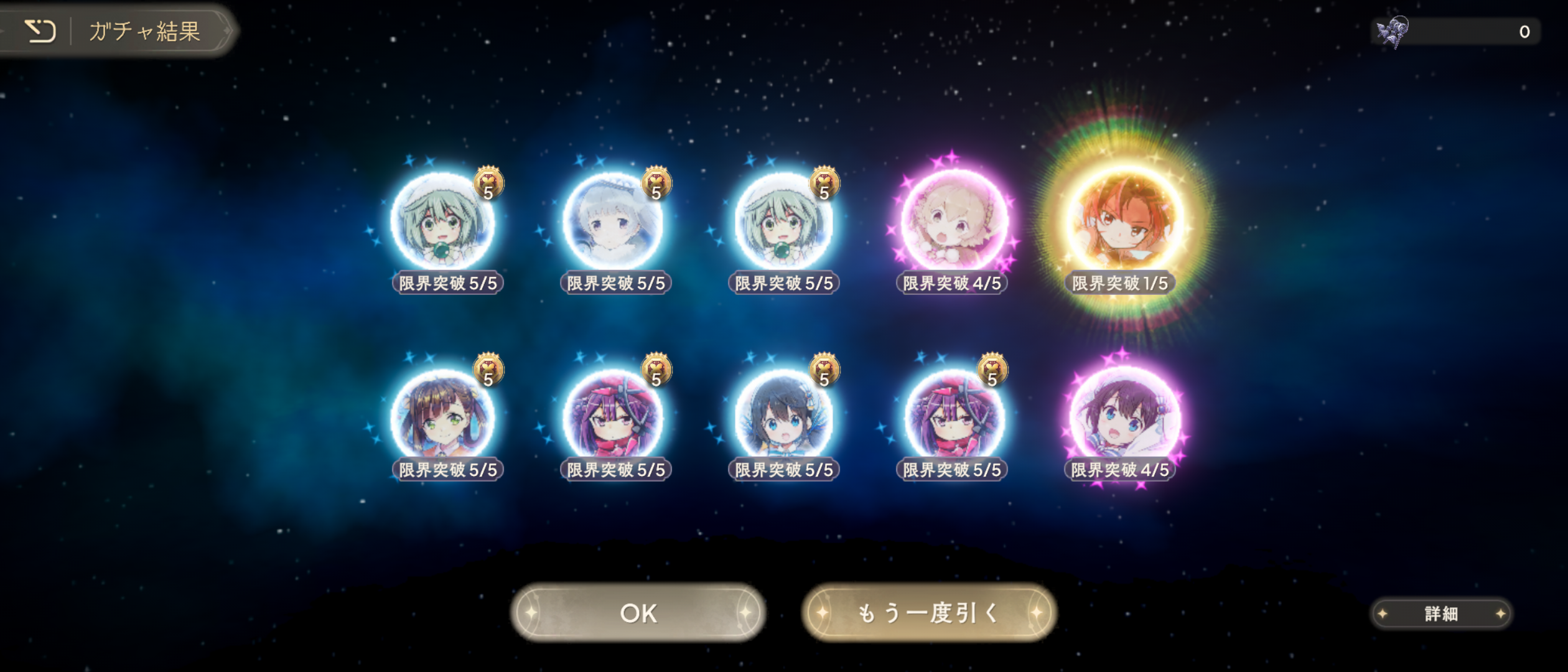
Task: Click the もう一度引く button
Action: pyautogui.click(x=929, y=613)
